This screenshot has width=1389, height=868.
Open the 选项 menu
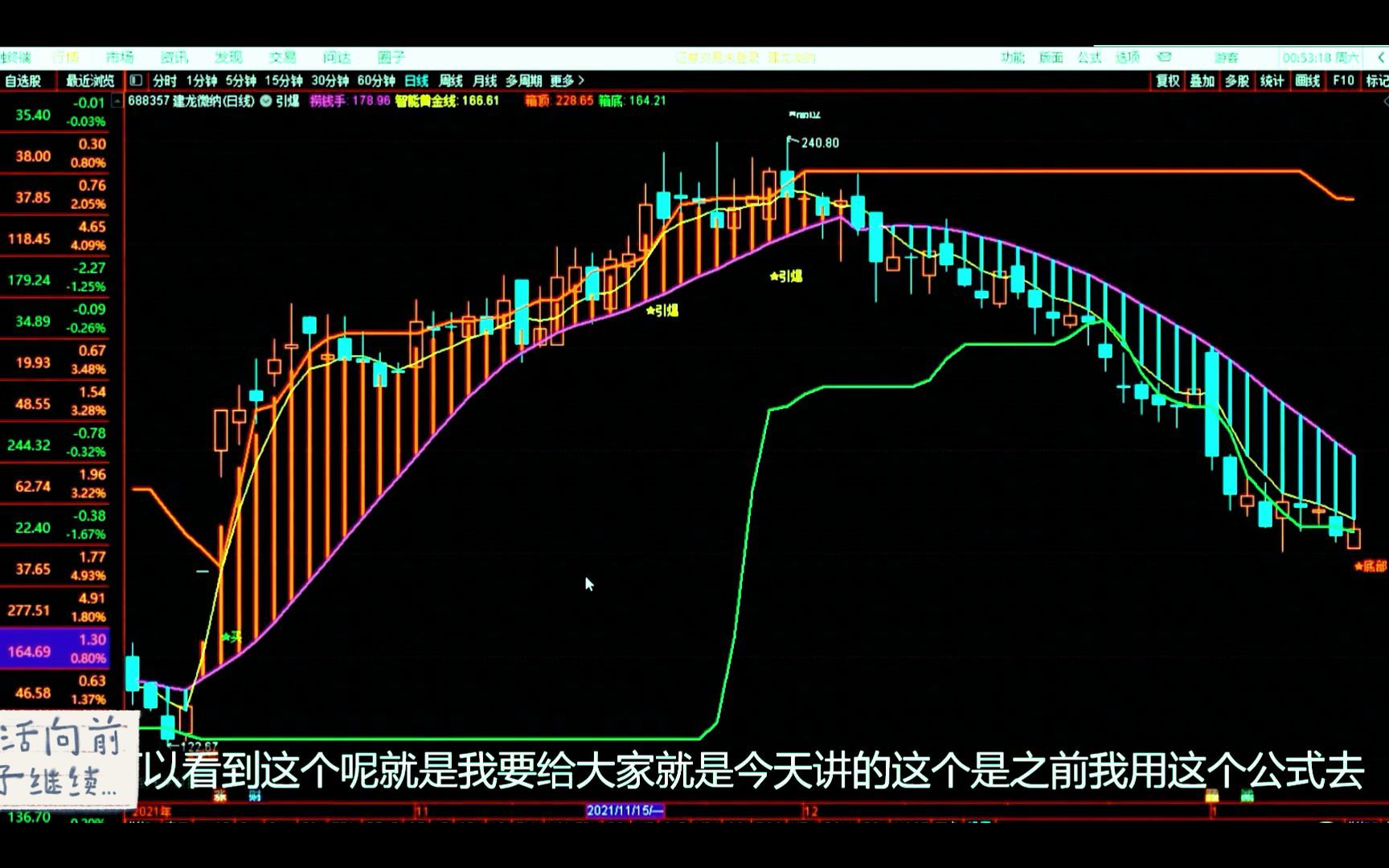pos(1128,57)
